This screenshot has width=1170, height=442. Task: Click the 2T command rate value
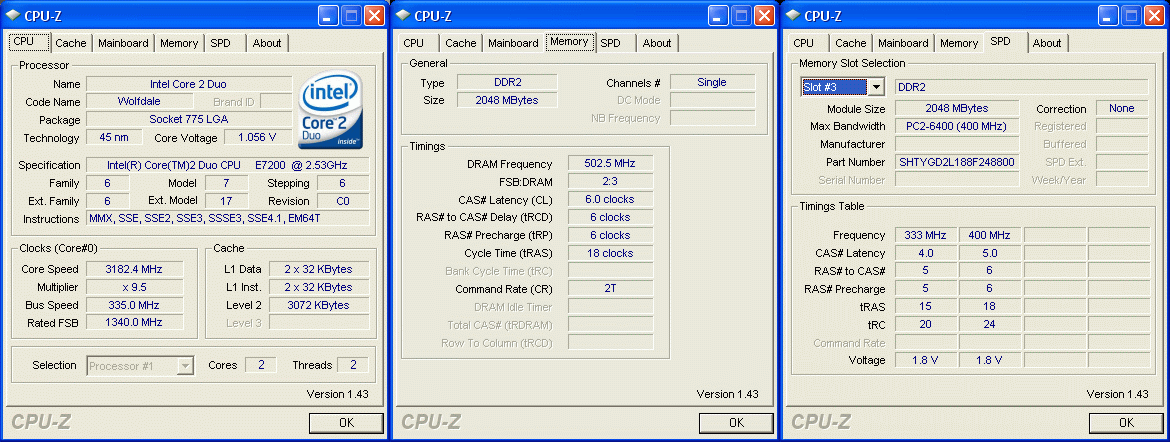click(610, 289)
